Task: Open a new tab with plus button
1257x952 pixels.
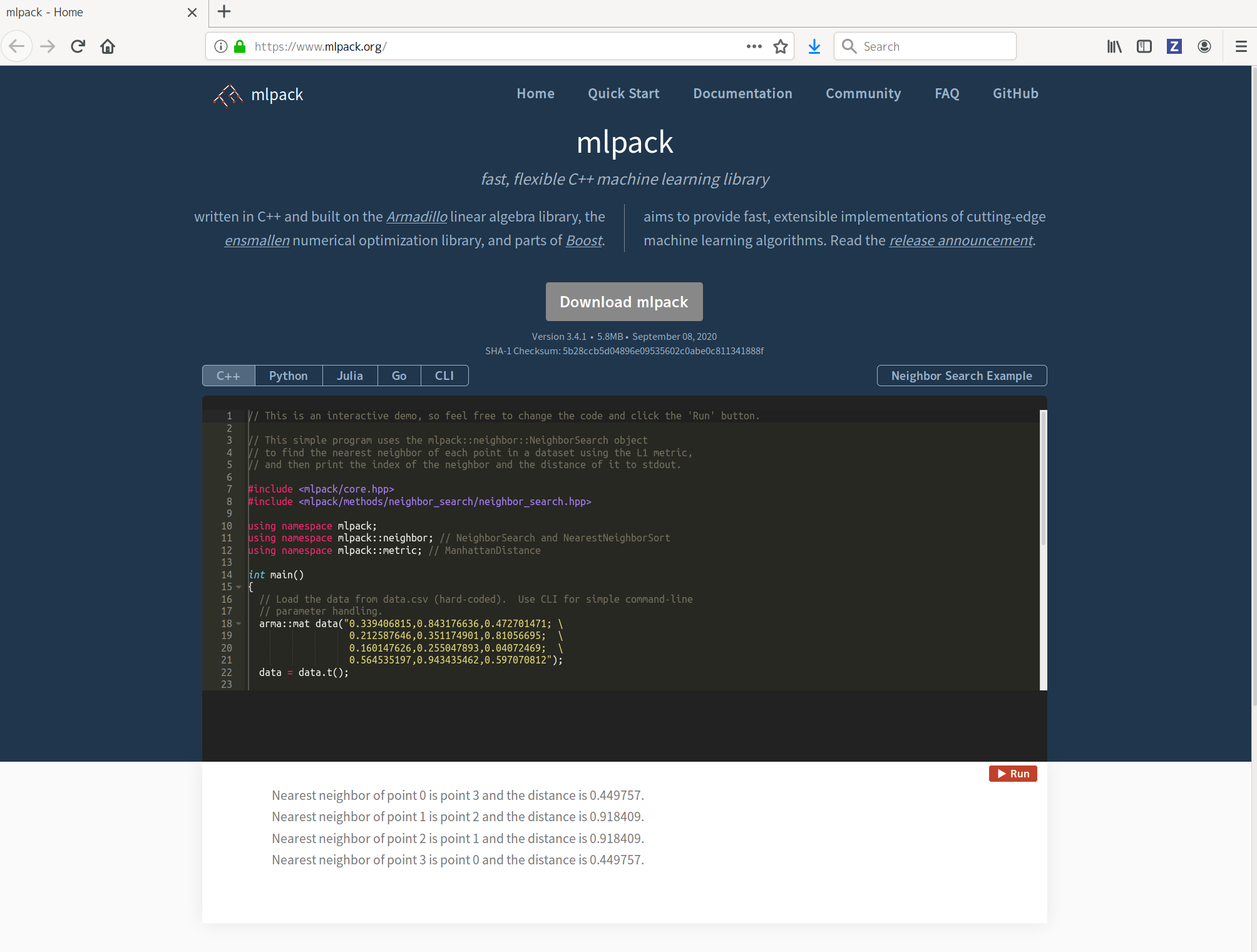Action: pos(224,12)
